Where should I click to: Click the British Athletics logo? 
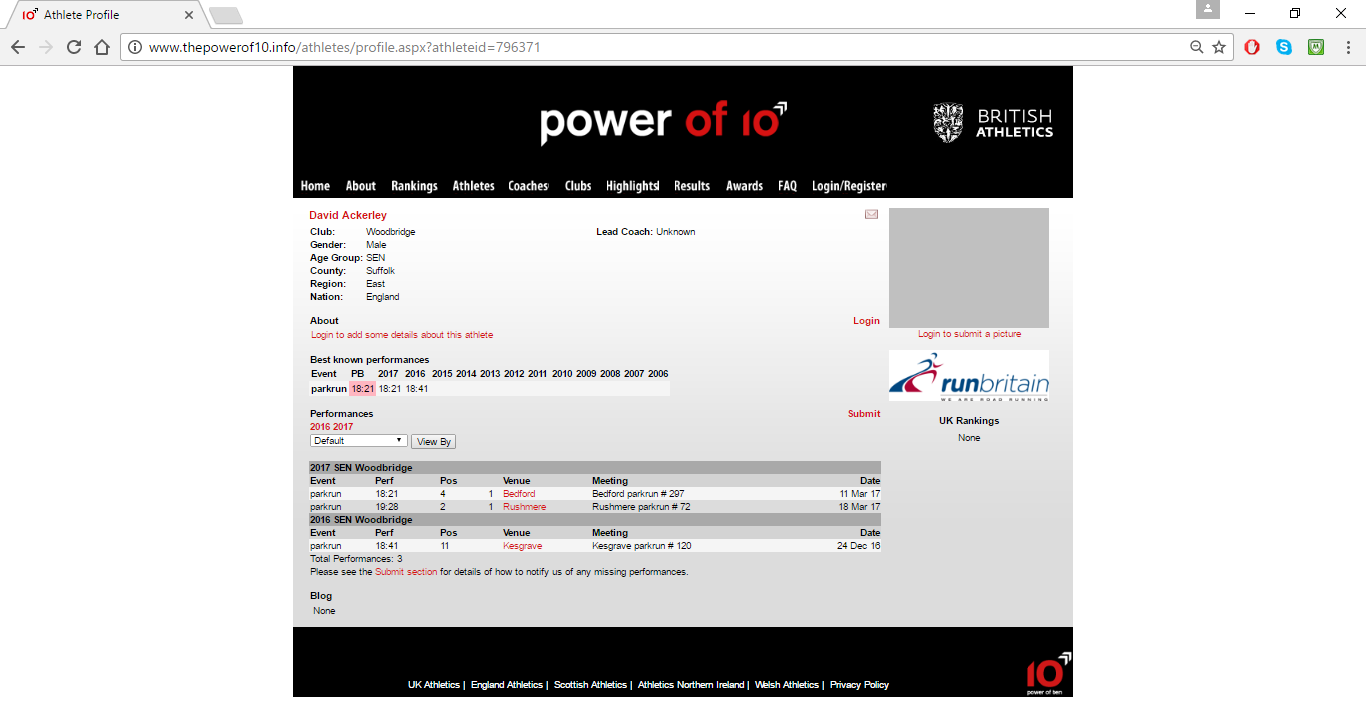[992, 123]
